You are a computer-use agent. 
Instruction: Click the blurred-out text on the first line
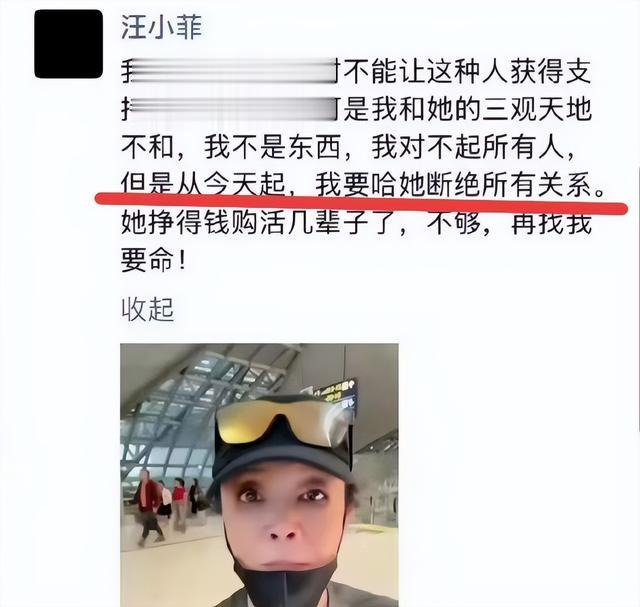point(230,71)
